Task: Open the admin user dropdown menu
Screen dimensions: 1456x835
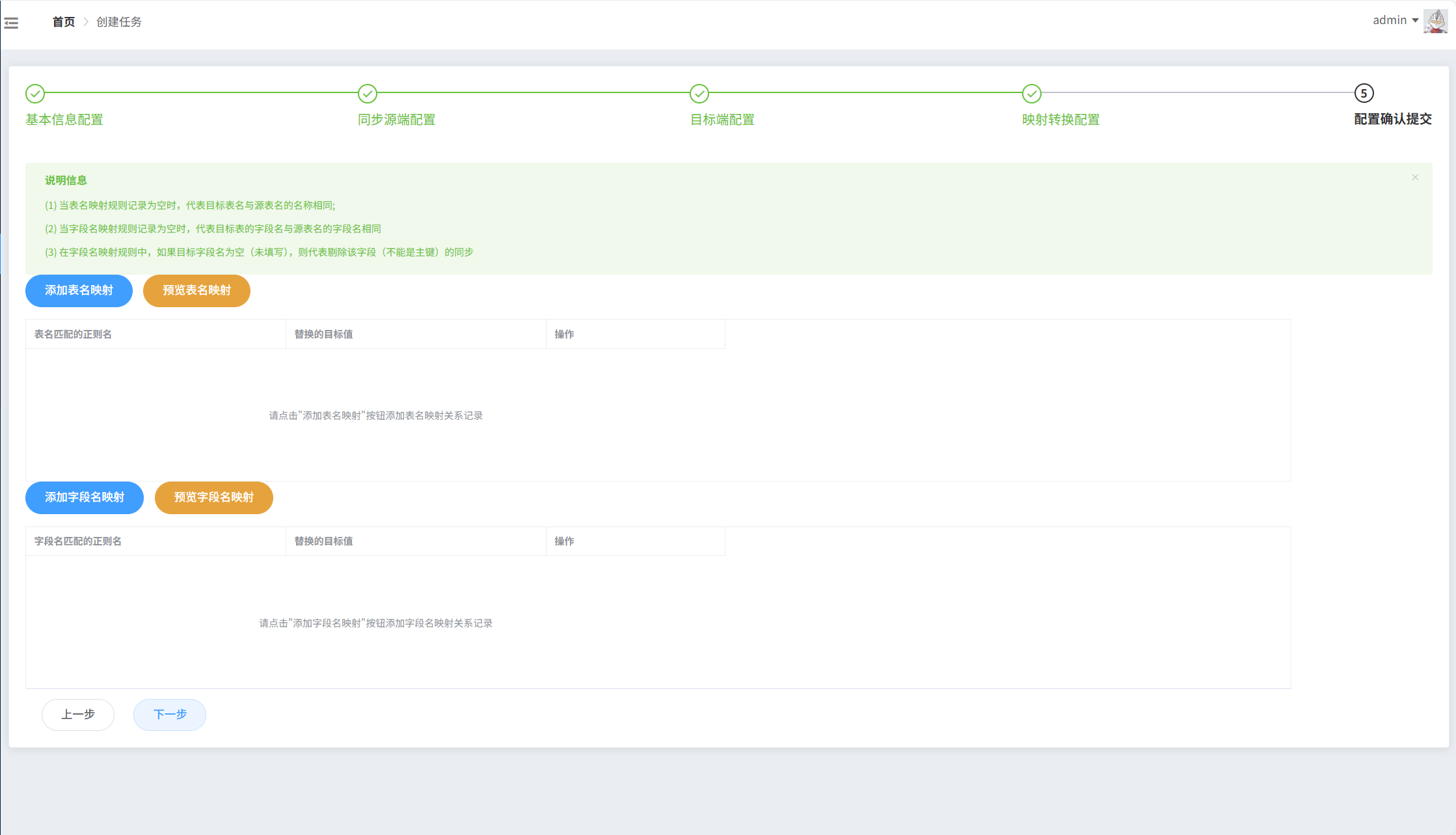Action: pyautogui.click(x=1395, y=21)
